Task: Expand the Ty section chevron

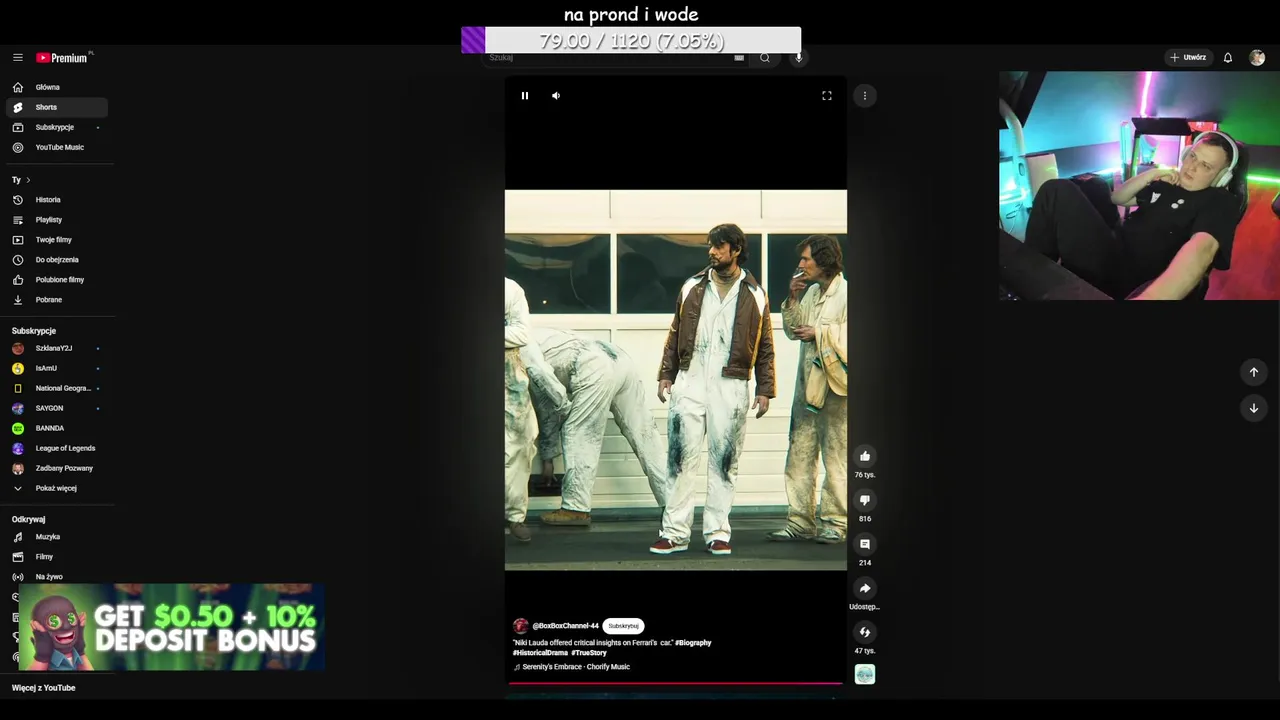Action: click(28, 180)
